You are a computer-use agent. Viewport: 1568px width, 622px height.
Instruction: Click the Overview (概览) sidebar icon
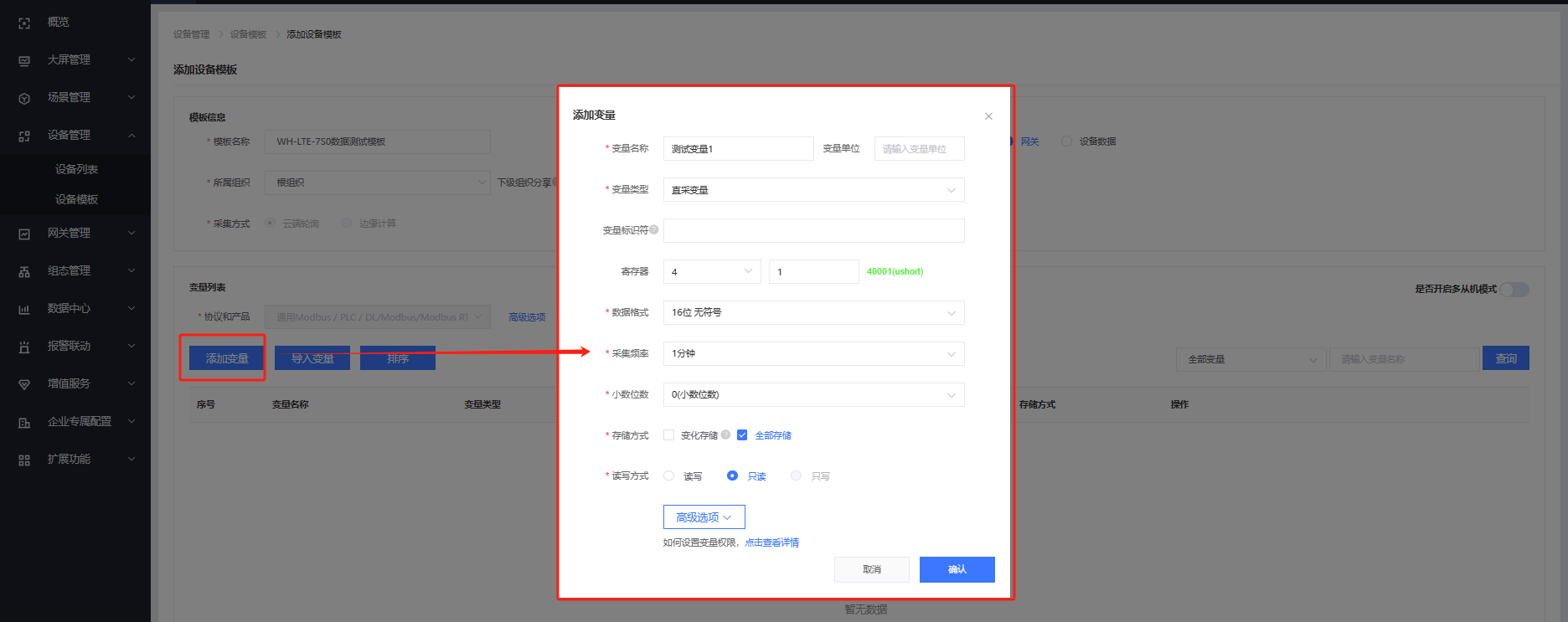coord(24,23)
